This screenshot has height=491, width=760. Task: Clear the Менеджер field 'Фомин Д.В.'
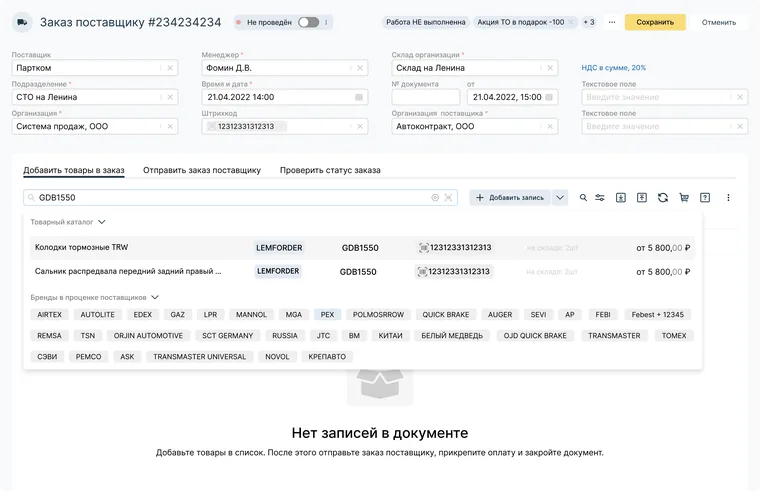point(360,68)
